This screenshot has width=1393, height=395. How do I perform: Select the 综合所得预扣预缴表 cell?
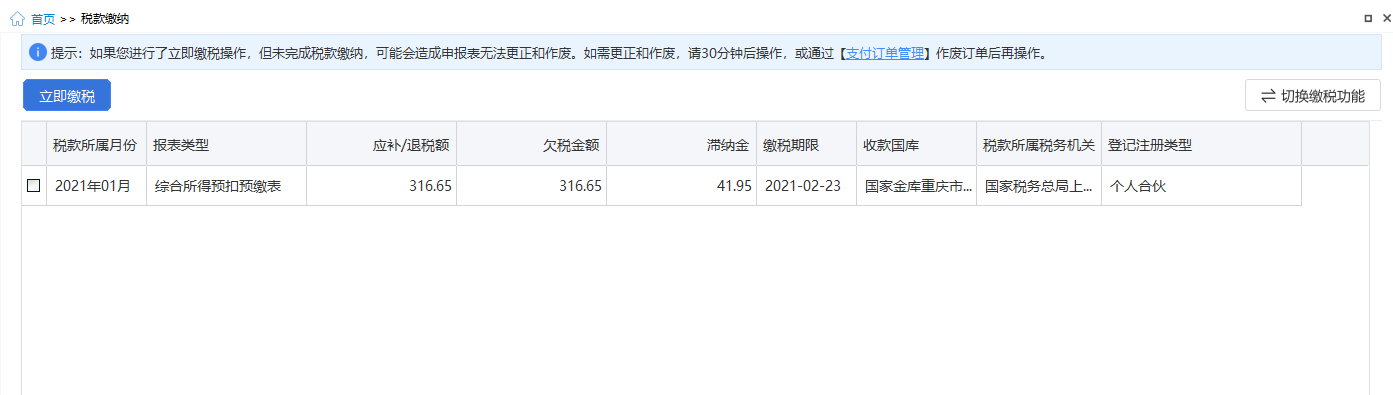pyautogui.click(x=226, y=186)
